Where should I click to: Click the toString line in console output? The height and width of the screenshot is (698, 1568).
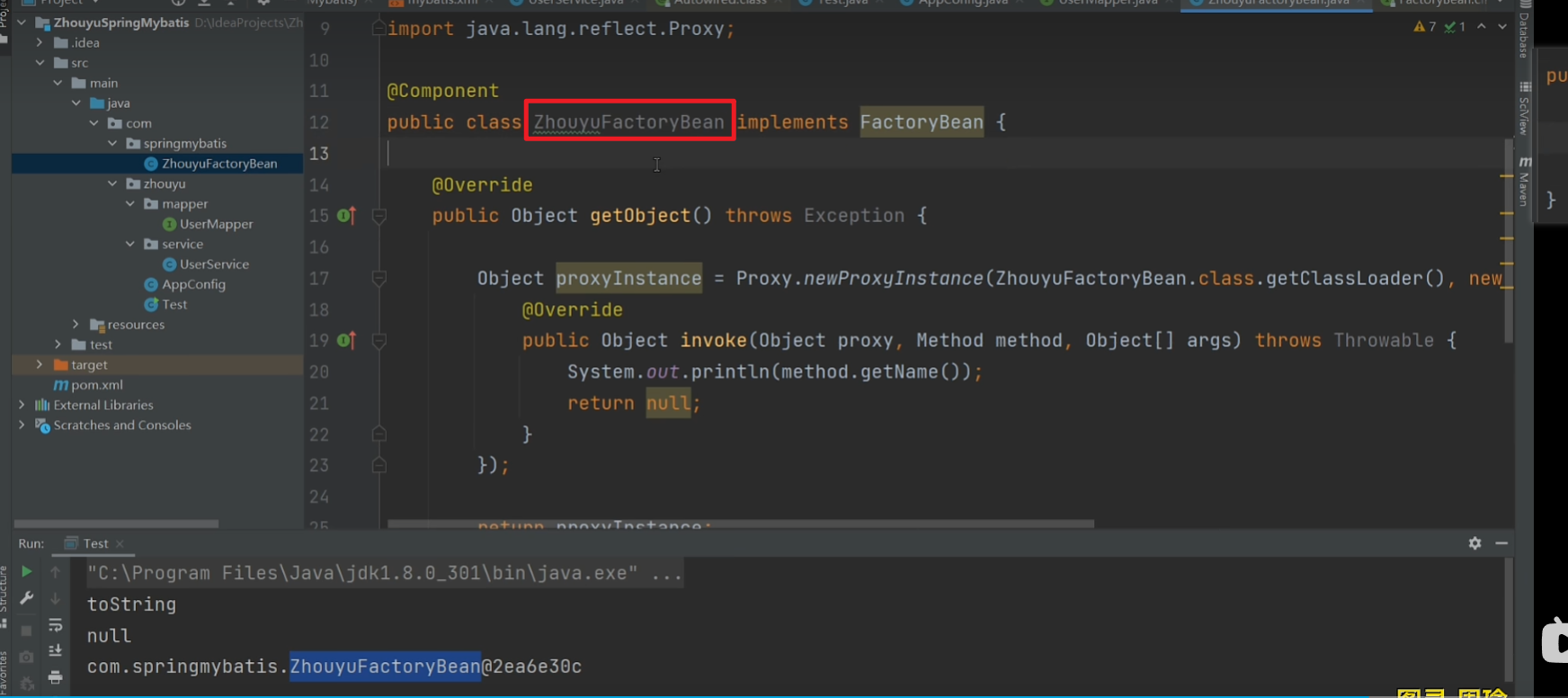click(131, 604)
